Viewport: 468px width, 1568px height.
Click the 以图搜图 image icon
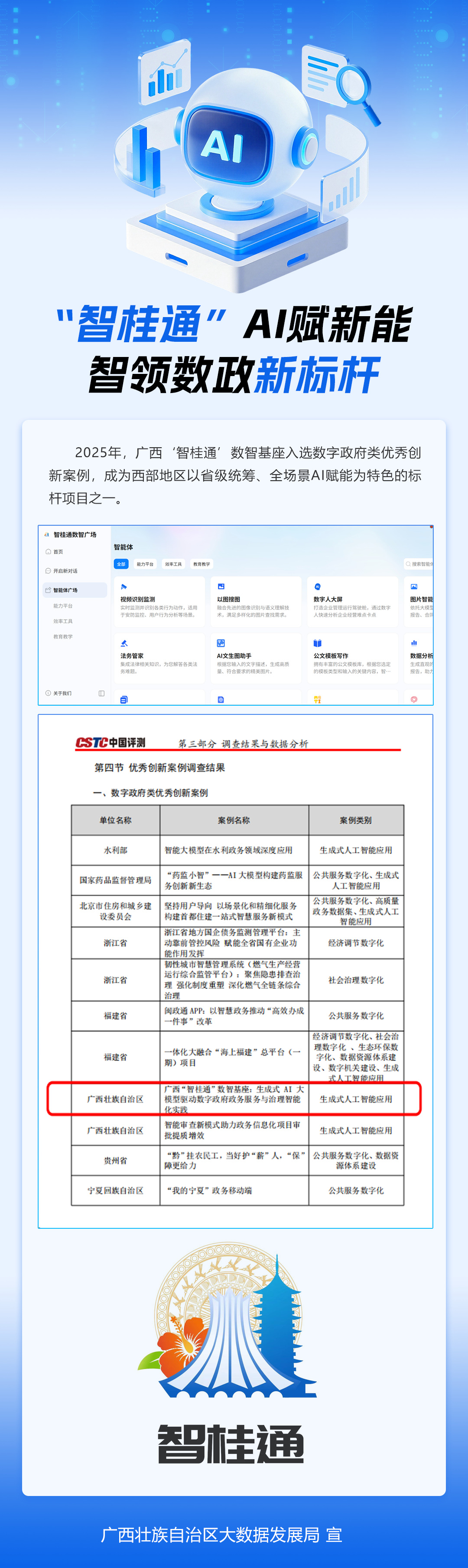221,587
